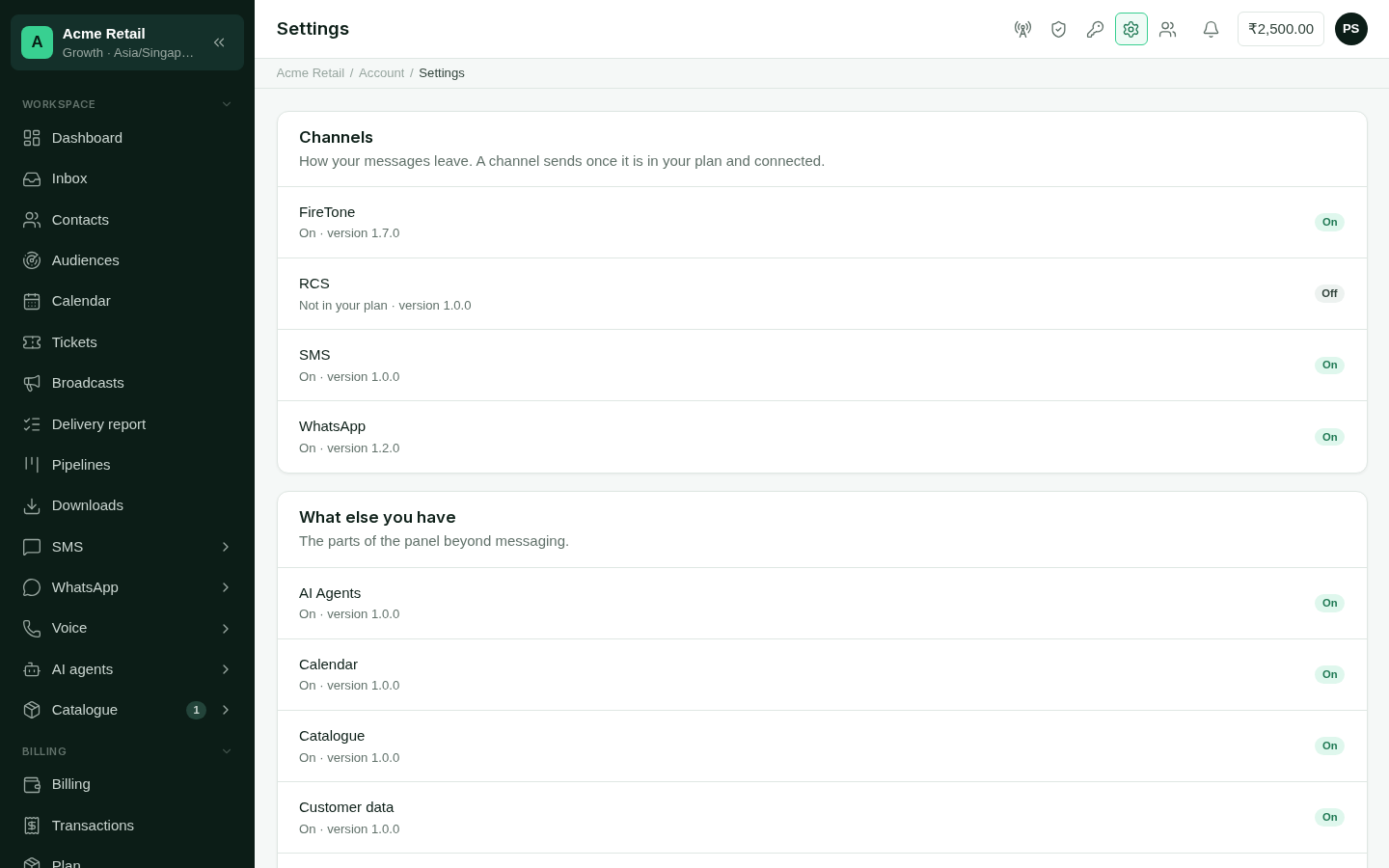
Task: Click the Acme Retail workspace switcher
Action: click(x=127, y=42)
